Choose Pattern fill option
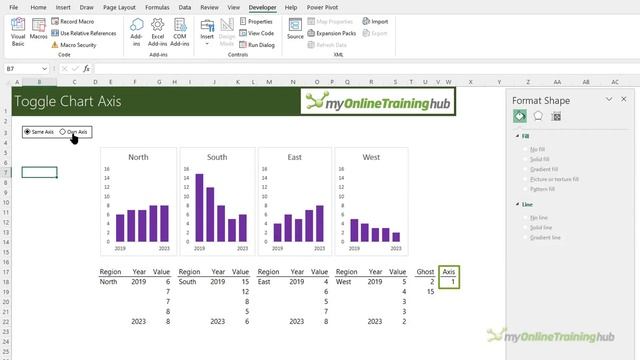 click(x=539, y=189)
